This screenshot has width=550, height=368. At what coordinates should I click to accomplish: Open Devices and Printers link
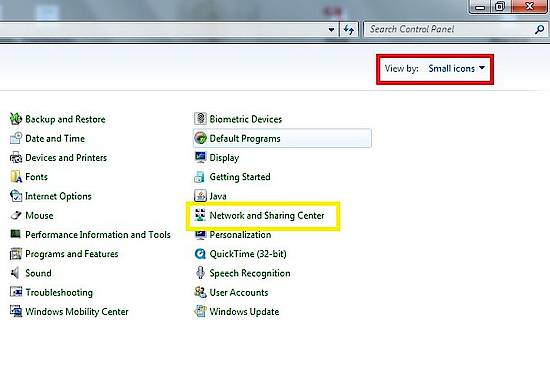[66, 158]
